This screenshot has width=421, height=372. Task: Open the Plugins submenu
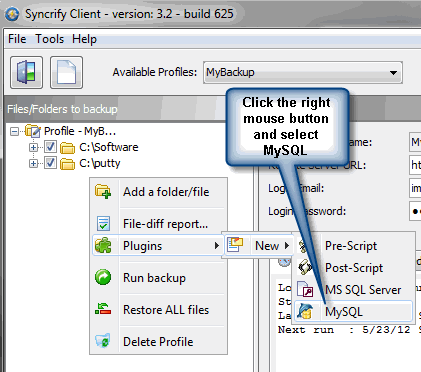pyautogui.click(x=157, y=246)
